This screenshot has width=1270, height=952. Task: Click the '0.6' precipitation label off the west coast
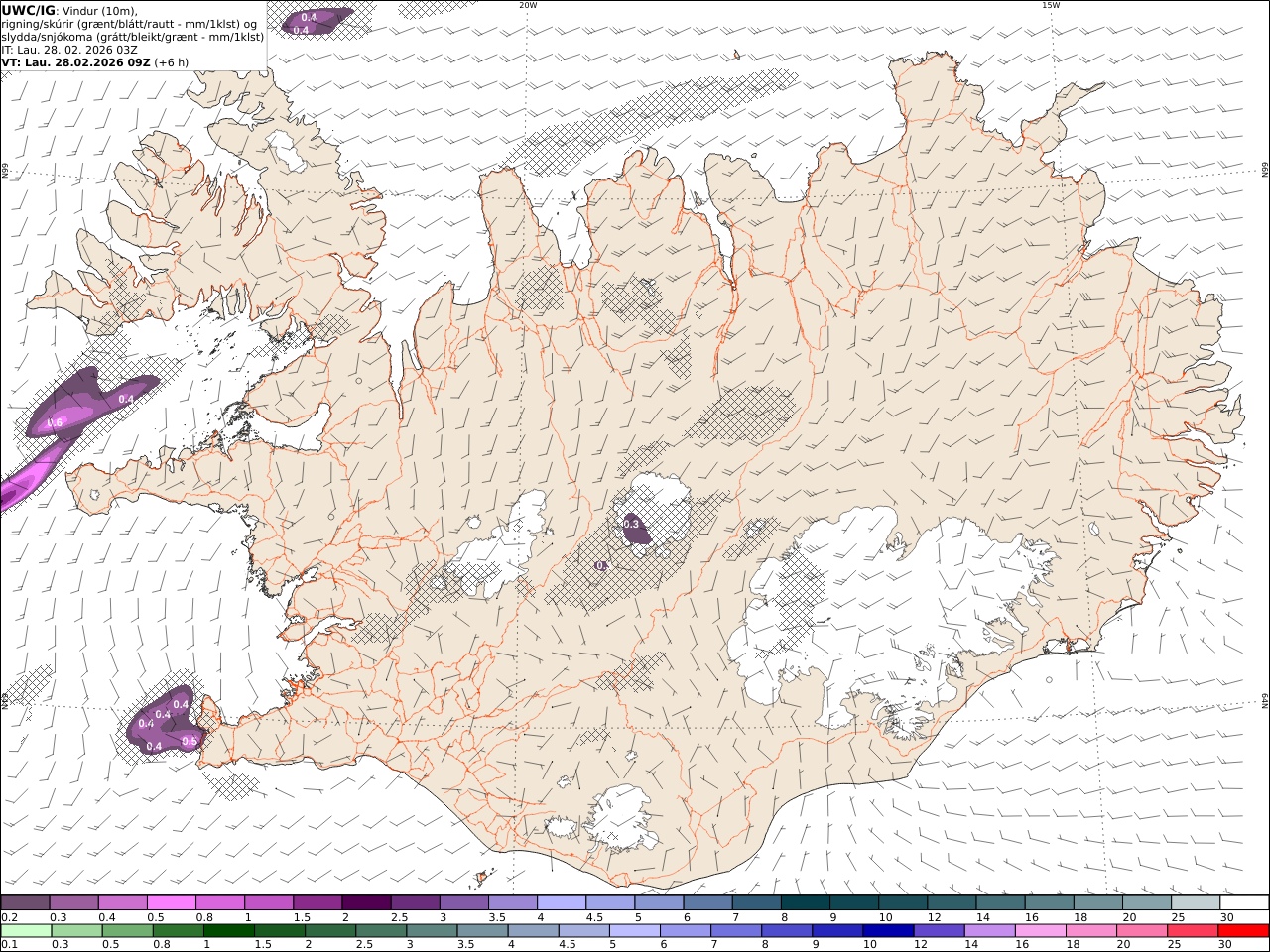(x=56, y=423)
